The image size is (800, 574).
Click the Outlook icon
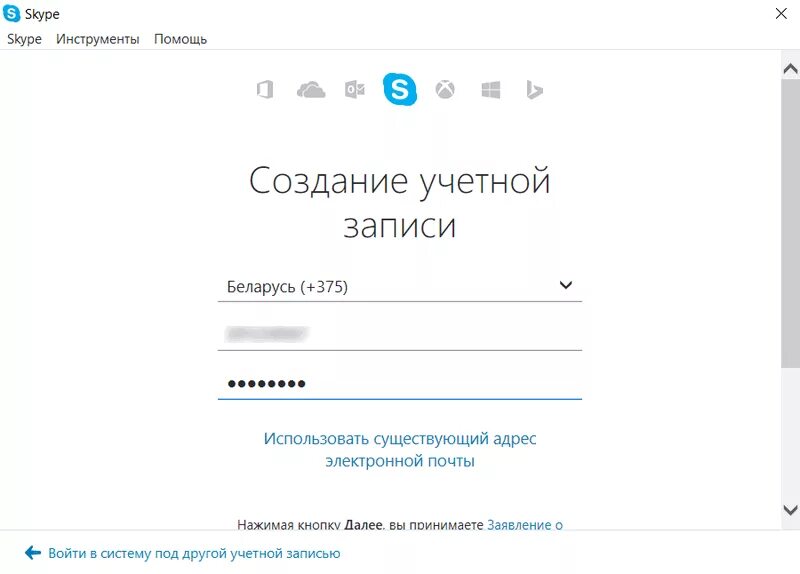(355, 90)
